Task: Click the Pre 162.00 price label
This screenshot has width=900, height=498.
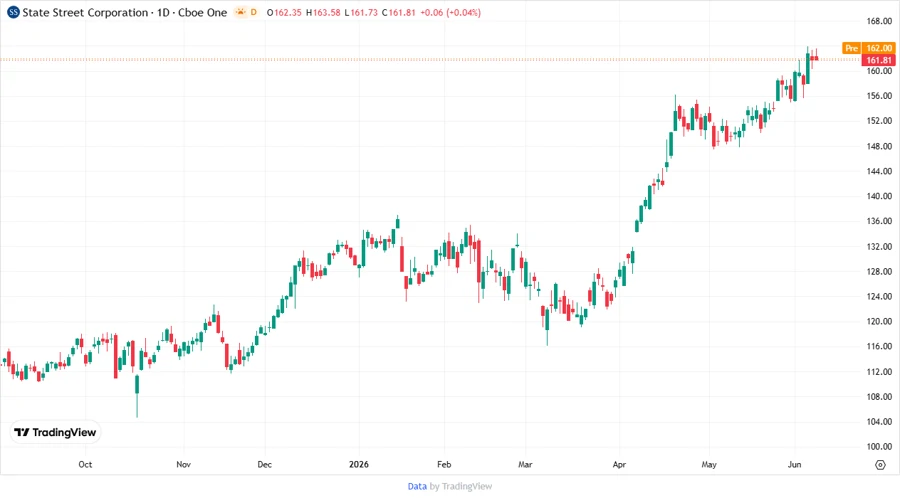Action: 868,48
